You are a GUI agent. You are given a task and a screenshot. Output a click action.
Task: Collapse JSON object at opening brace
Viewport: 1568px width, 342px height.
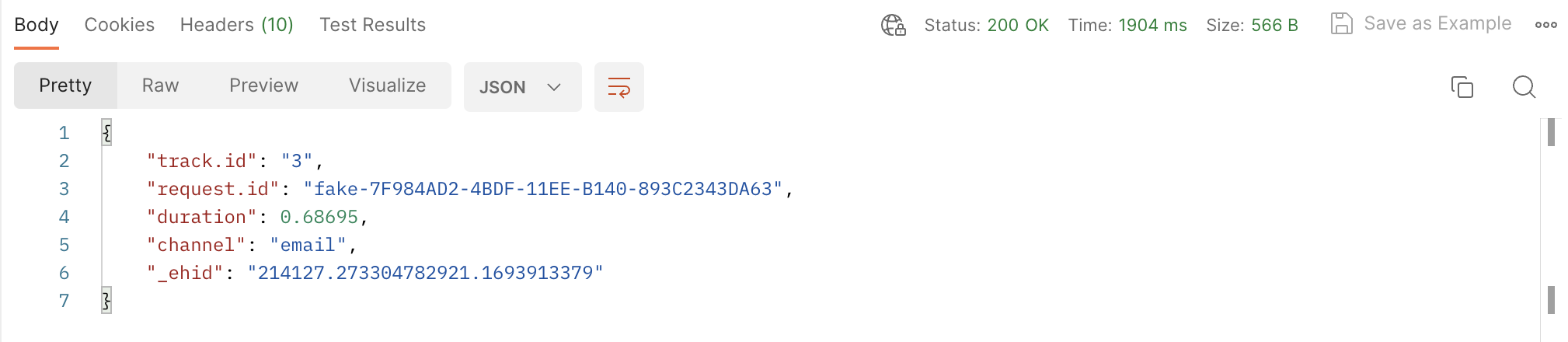[106, 133]
